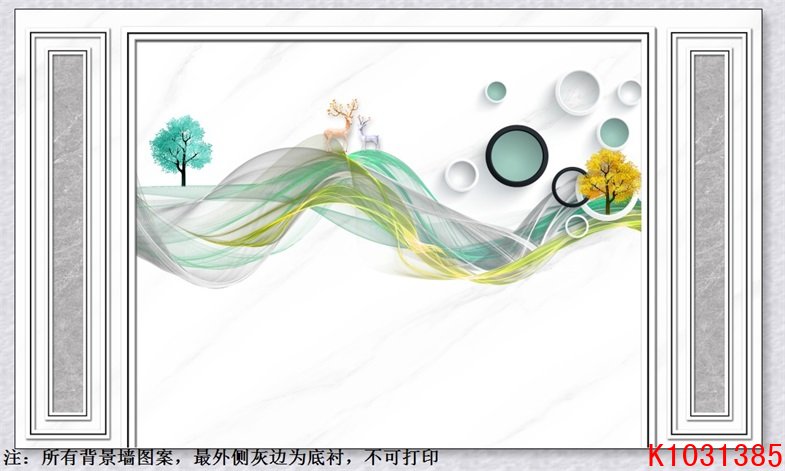
Task: Click the red code K1031385
Action: 715,455
